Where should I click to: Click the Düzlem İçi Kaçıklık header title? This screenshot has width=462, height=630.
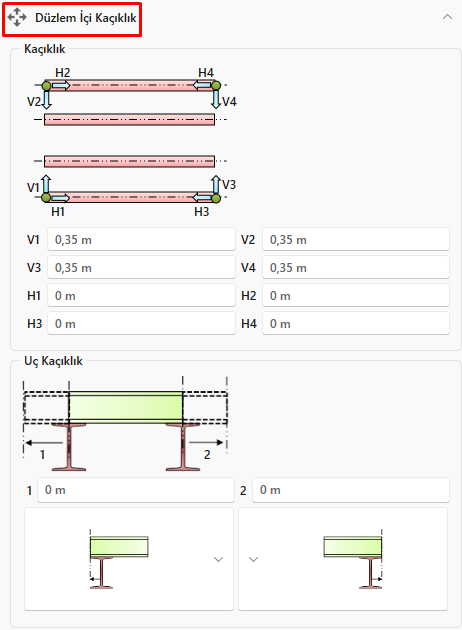[x=86, y=18]
